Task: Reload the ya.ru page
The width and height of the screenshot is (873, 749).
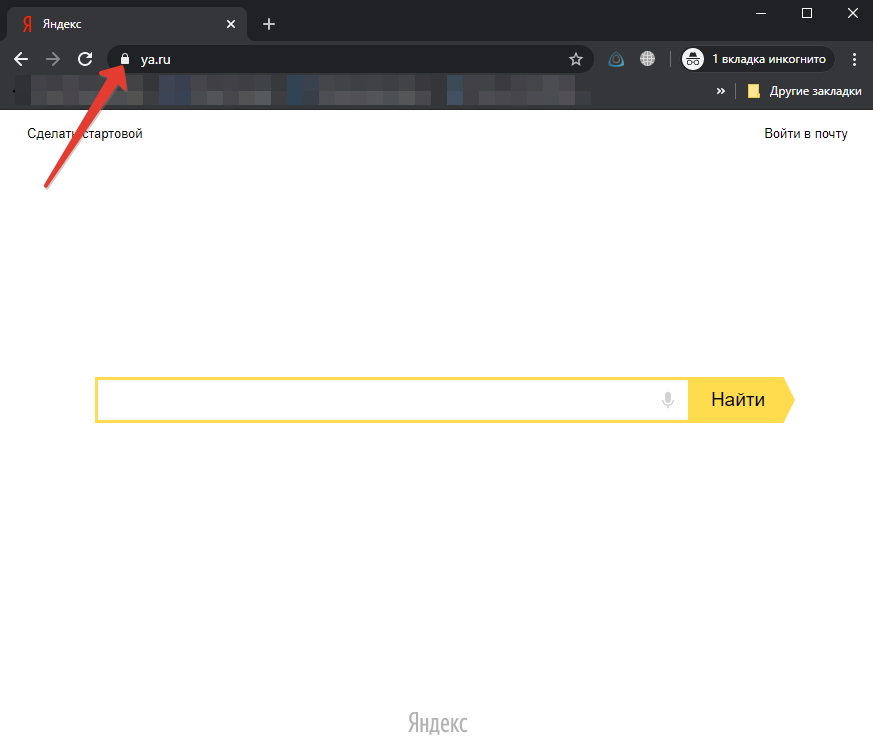Action: (85, 60)
